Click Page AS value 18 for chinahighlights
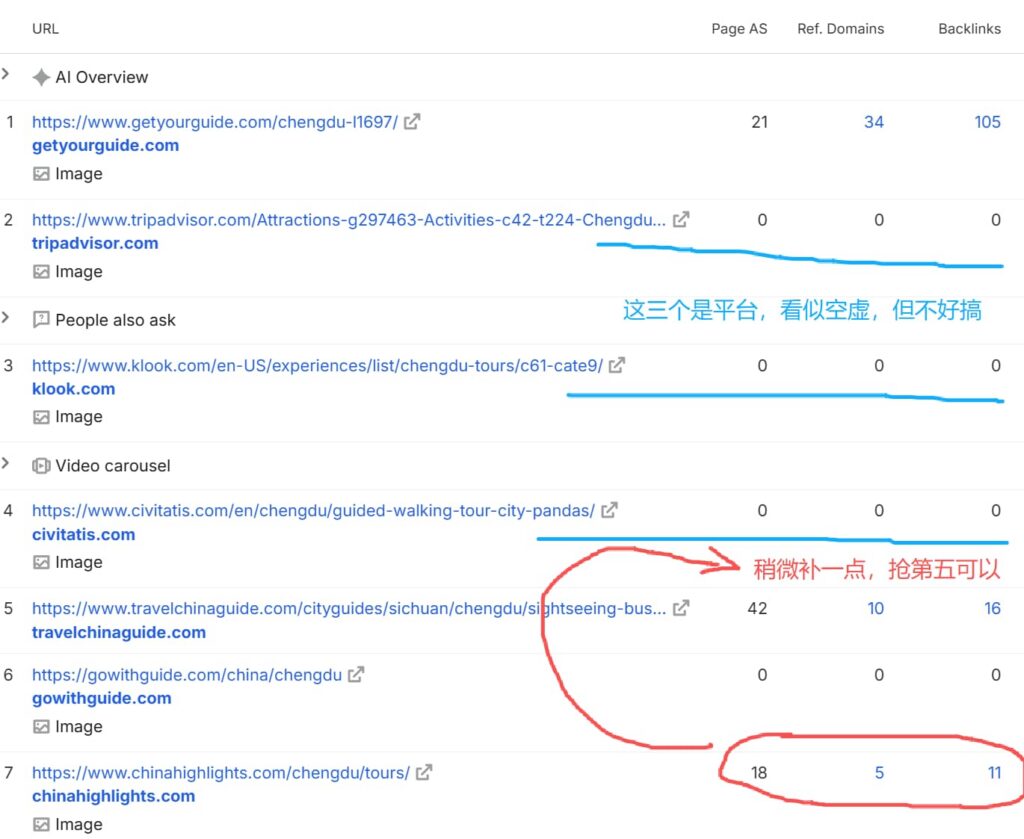 [759, 773]
